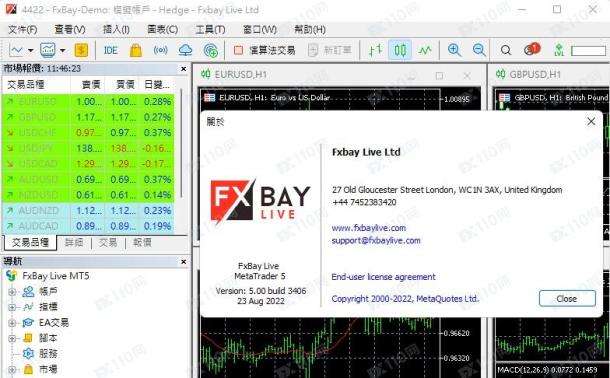Select the GBPUSD row in Market Watch
Screen dimensions: 610x378
88,117
